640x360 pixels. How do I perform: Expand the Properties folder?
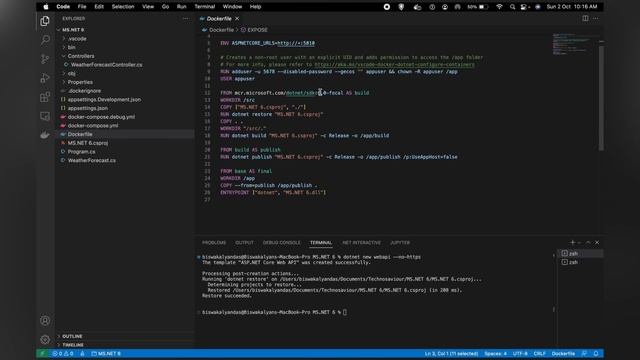(80, 82)
